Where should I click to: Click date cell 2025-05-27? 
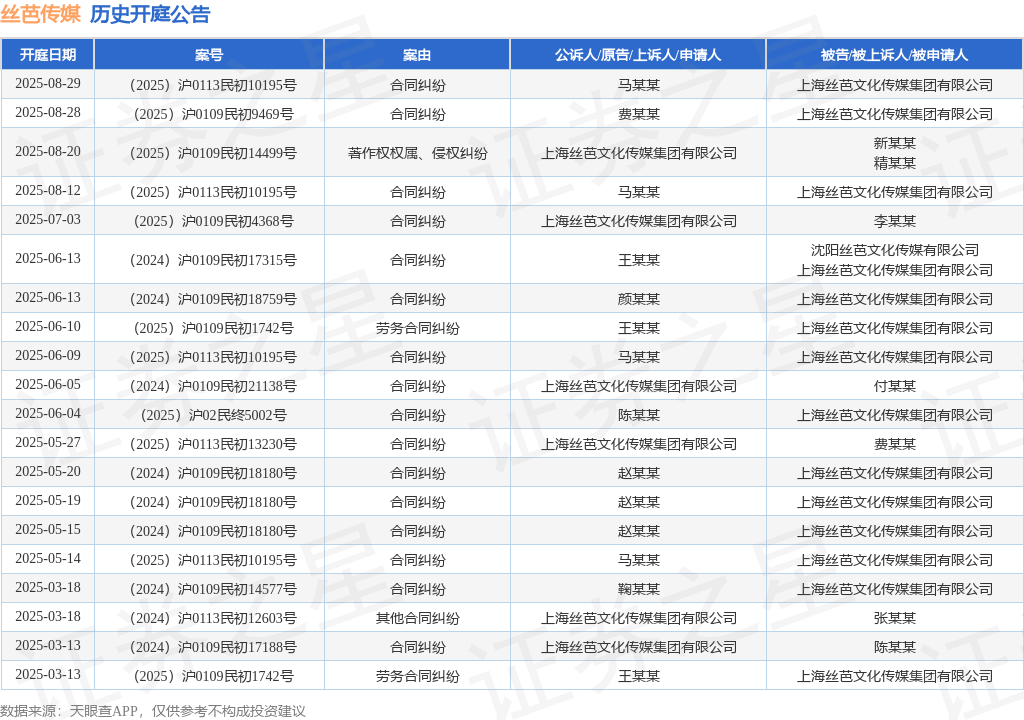coord(48,443)
